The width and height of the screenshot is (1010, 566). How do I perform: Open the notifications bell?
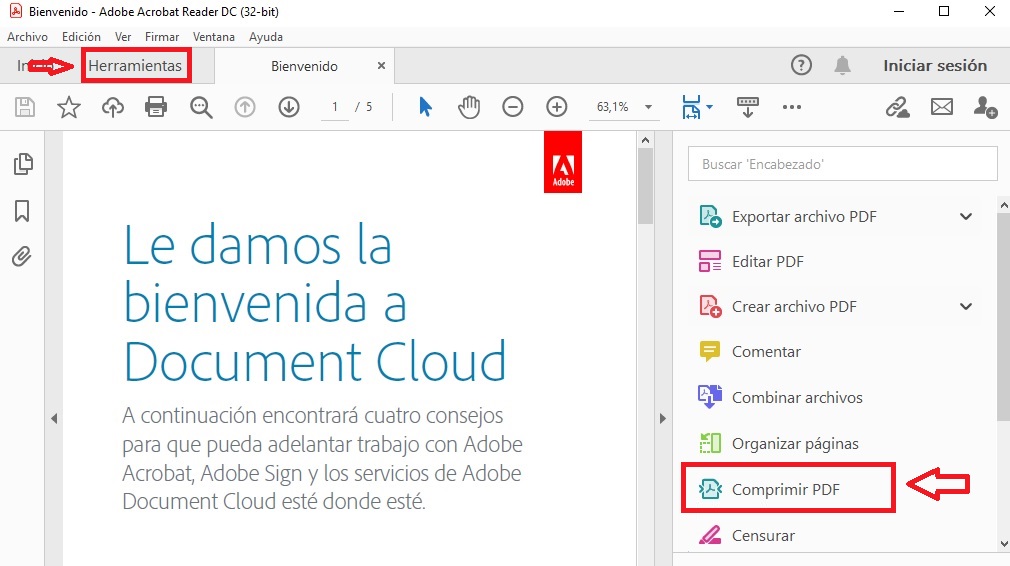click(843, 65)
